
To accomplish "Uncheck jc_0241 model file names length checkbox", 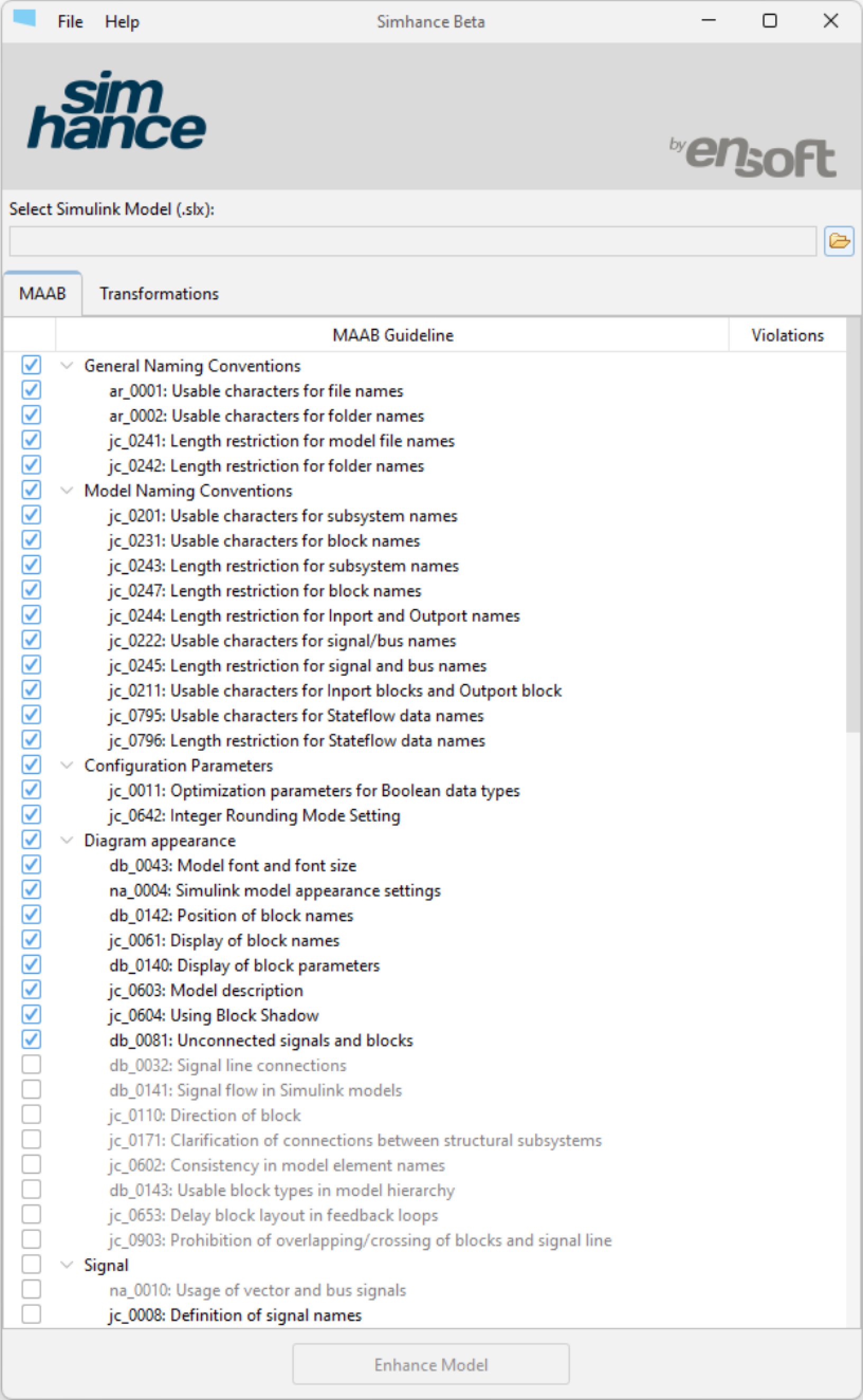I will click(31, 440).
